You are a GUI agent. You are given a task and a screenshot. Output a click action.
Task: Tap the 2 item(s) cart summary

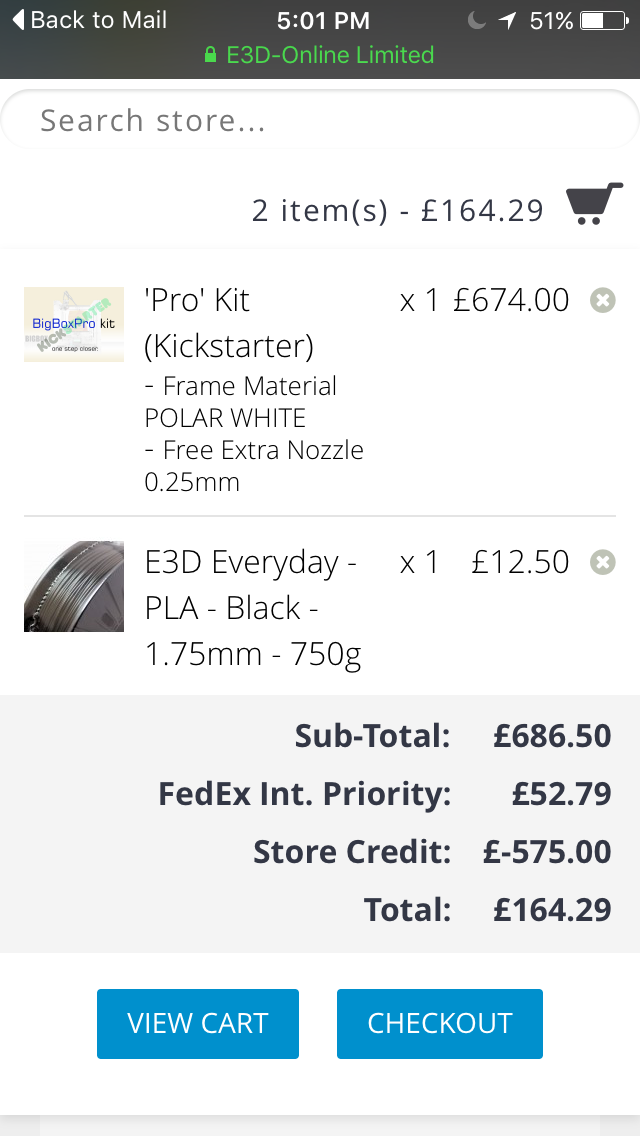tap(397, 210)
